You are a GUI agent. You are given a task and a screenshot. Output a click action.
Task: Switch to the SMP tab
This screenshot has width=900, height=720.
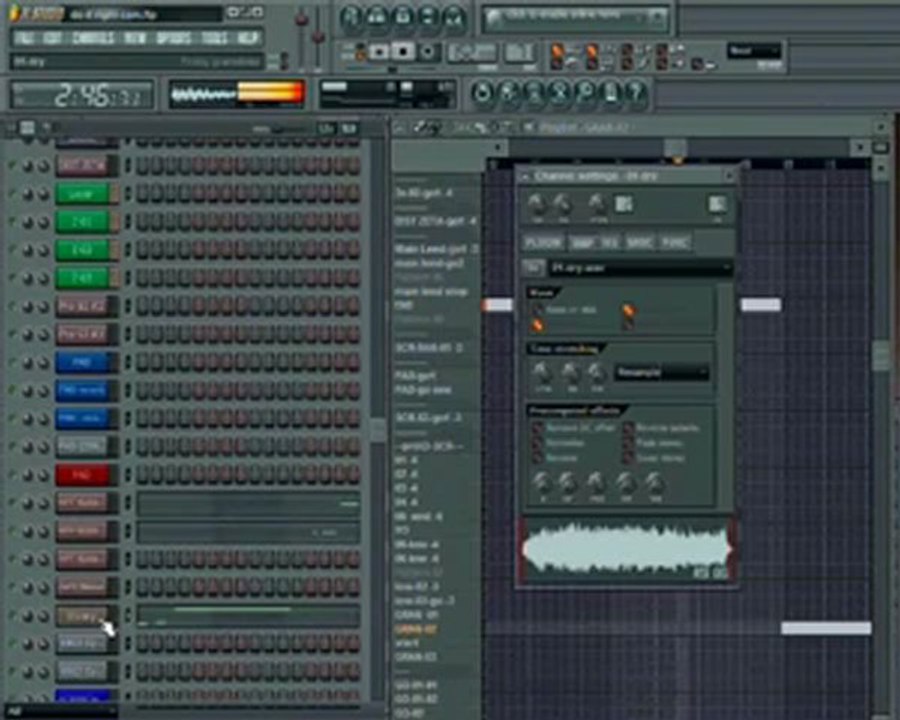581,243
